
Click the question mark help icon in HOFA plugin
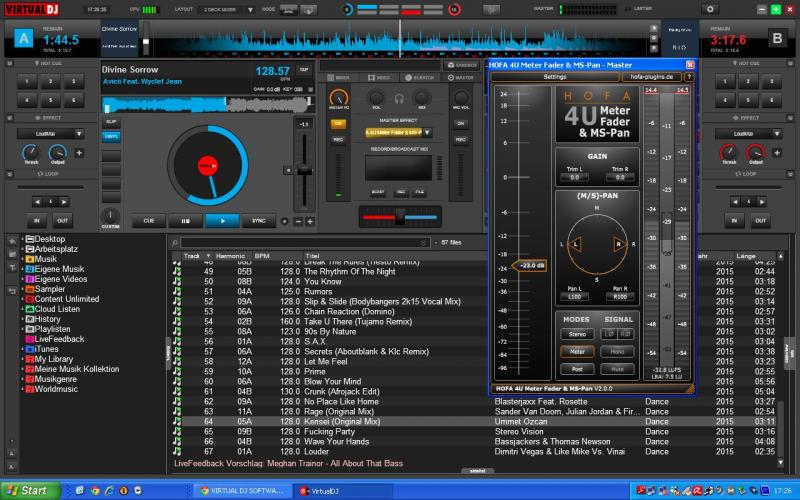689,76
